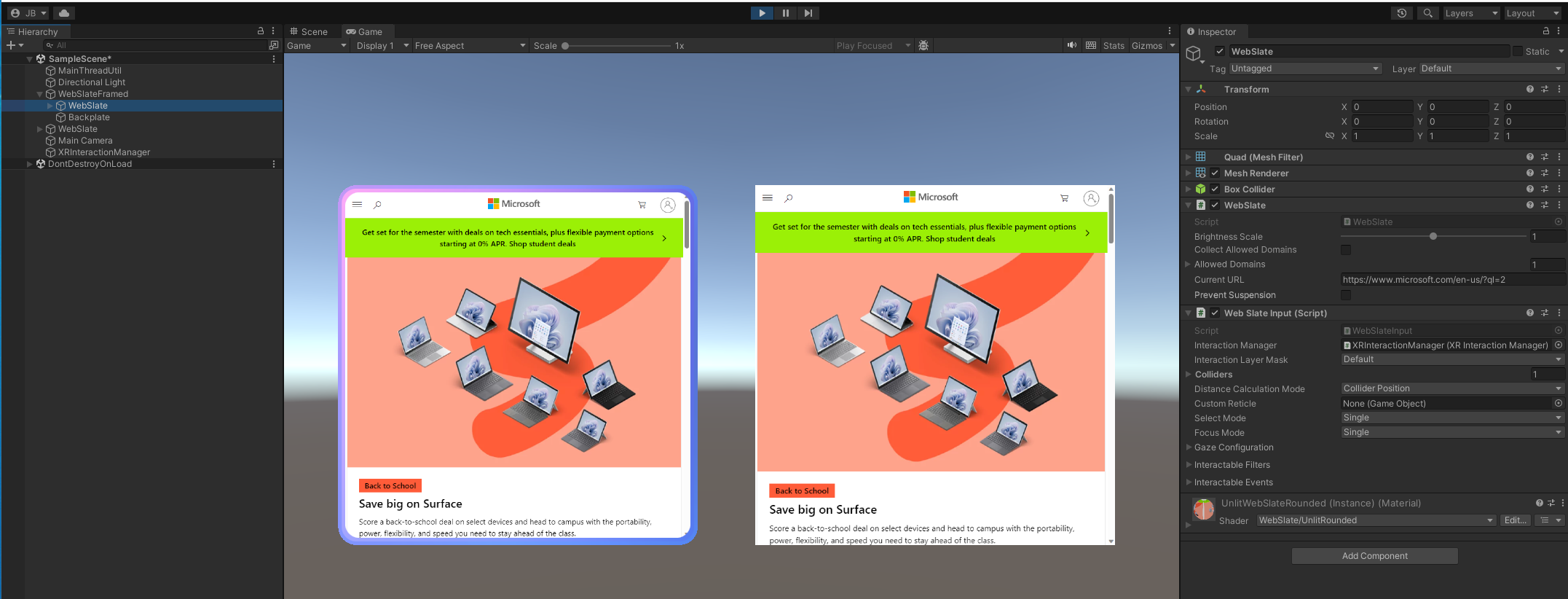Select Backplate in Hierarchy
The image size is (1568, 599).
89,117
